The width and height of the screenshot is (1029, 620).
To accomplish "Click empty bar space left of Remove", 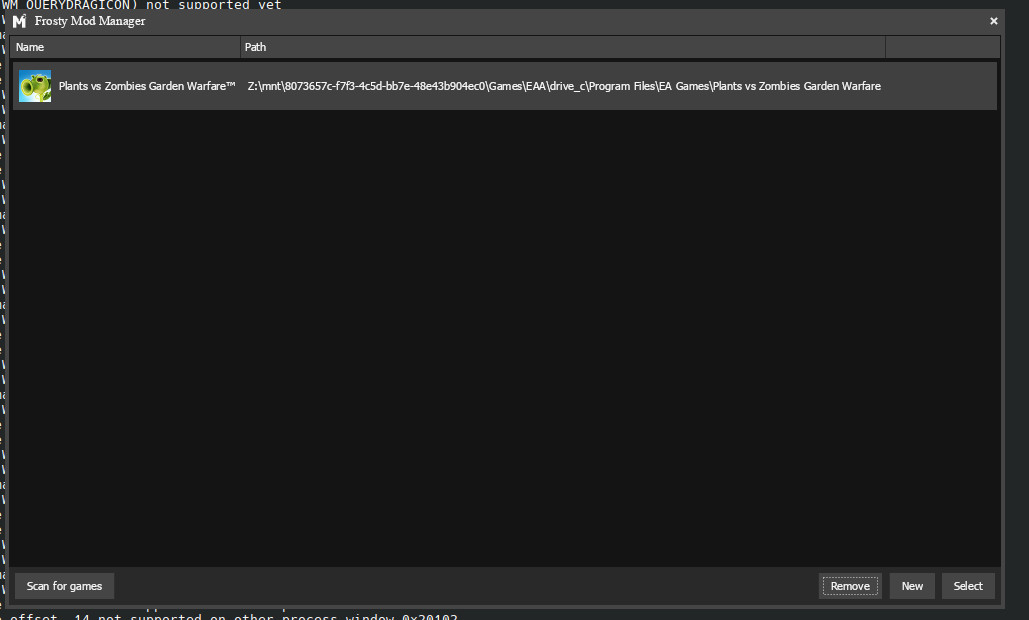I will [460, 586].
